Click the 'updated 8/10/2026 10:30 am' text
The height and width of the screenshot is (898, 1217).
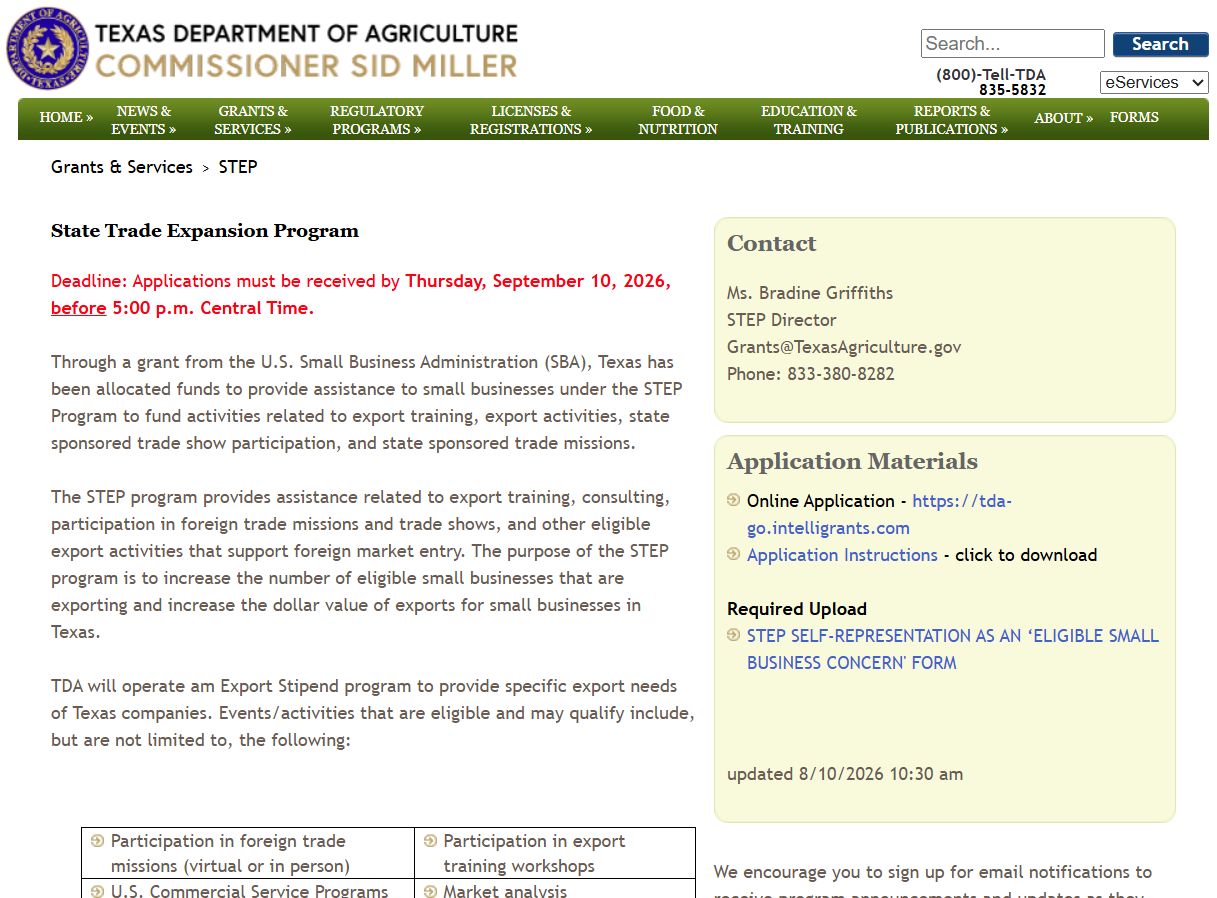pos(845,774)
